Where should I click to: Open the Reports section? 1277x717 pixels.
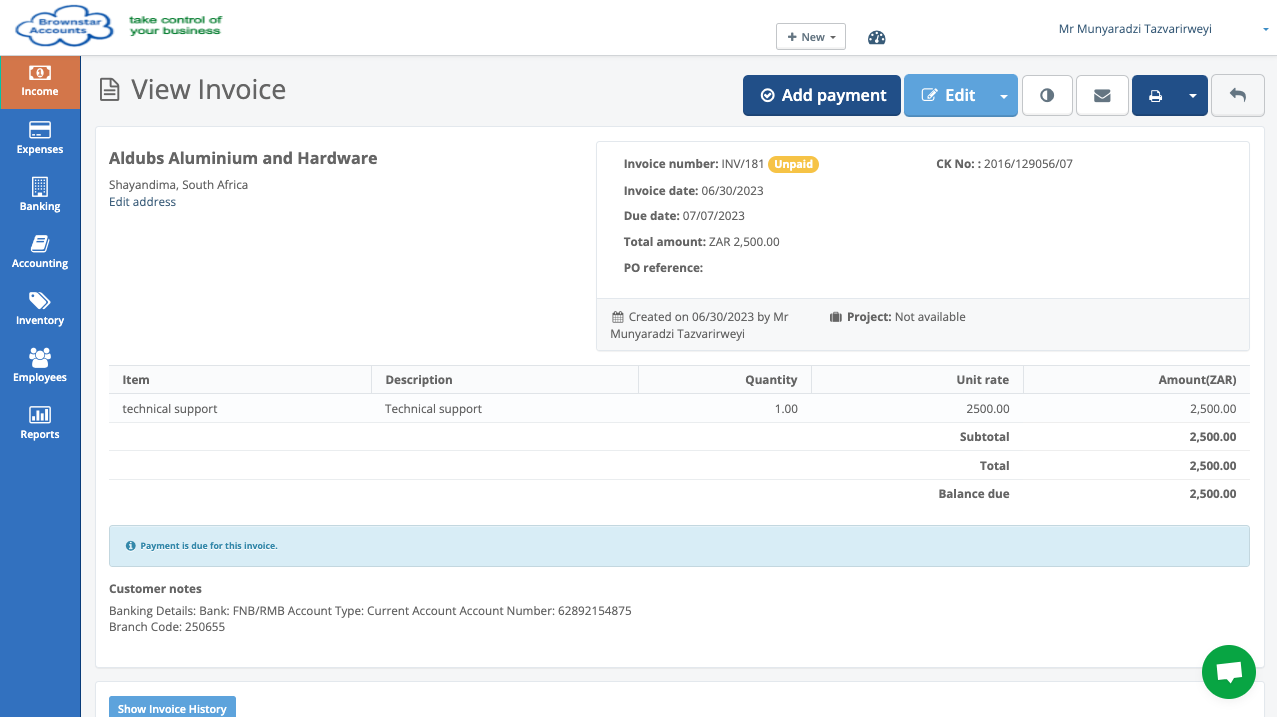point(40,423)
